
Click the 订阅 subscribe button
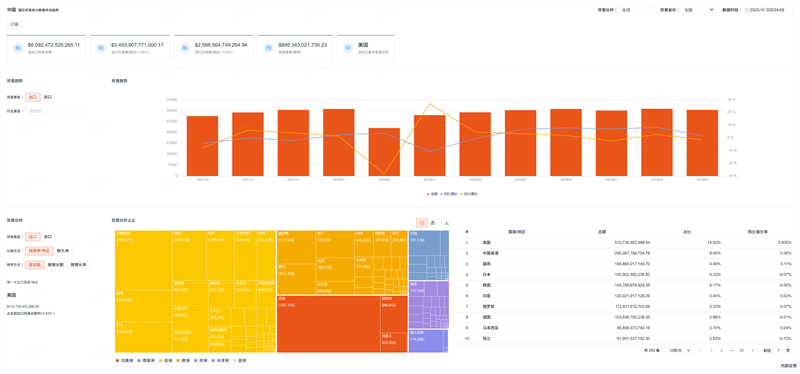14,24
